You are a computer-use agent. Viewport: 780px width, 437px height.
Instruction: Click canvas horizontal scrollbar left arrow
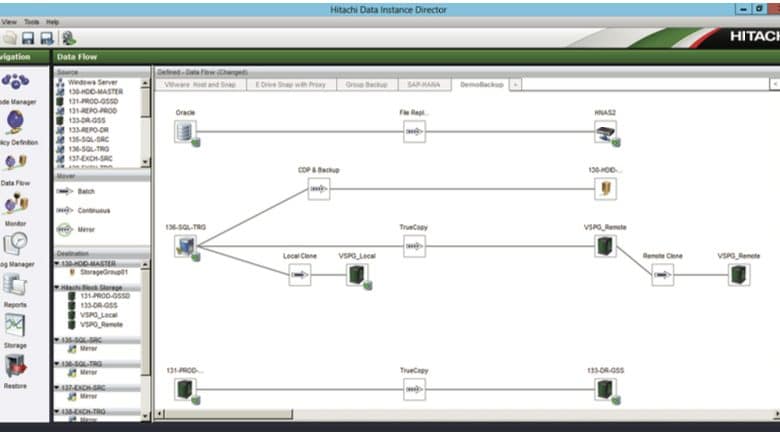(160, 414)
